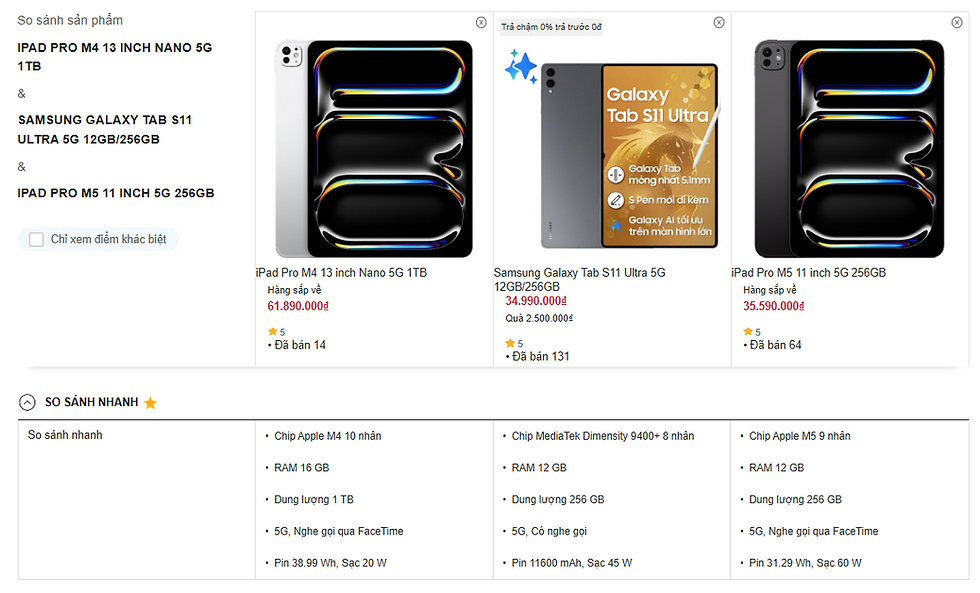
Task: Click the star icon beside SO SÁNH NHANH
Action: click(x=150, y=403)
